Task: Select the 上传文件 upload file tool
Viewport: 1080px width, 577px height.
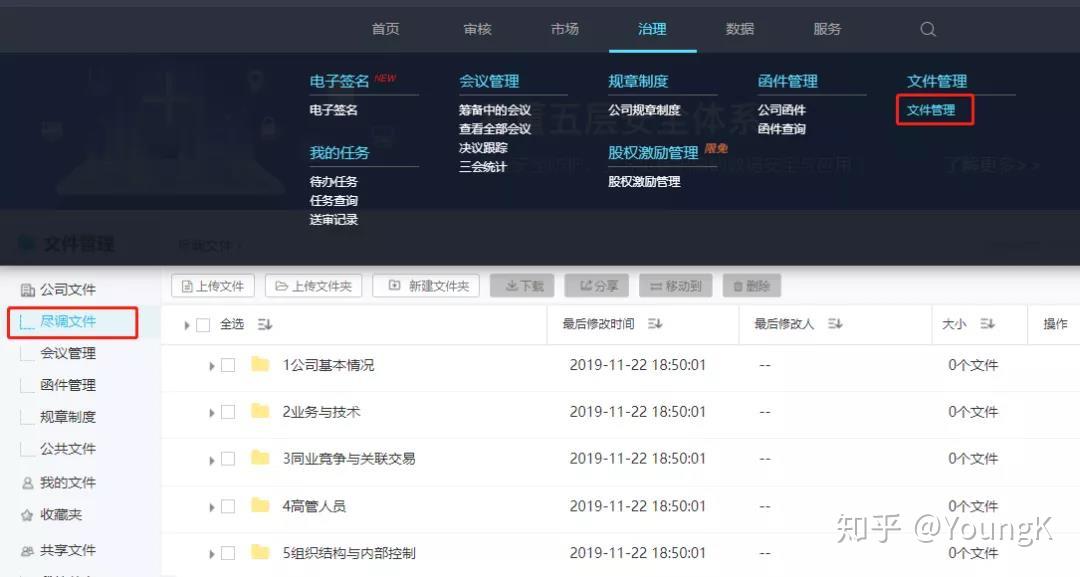Action: pyautogui.click(x=211, y=285)
